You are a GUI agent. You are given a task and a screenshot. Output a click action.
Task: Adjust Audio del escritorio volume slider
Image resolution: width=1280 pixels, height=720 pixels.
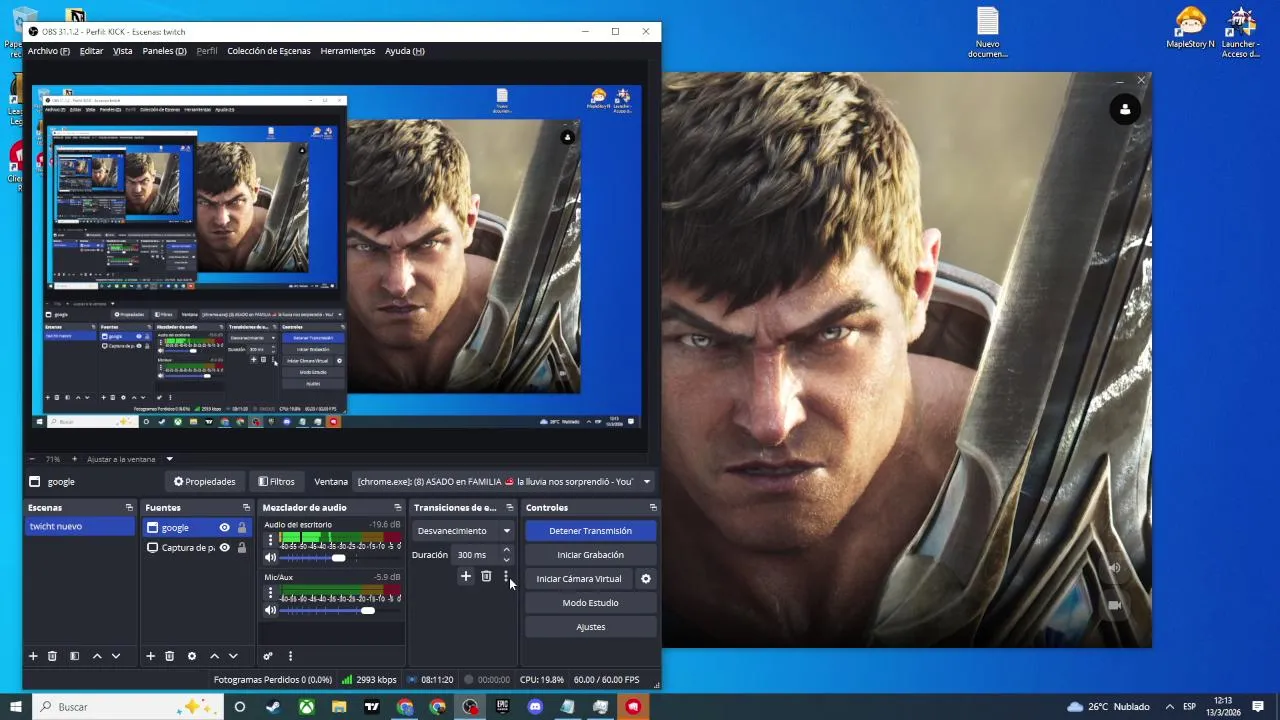340,558
